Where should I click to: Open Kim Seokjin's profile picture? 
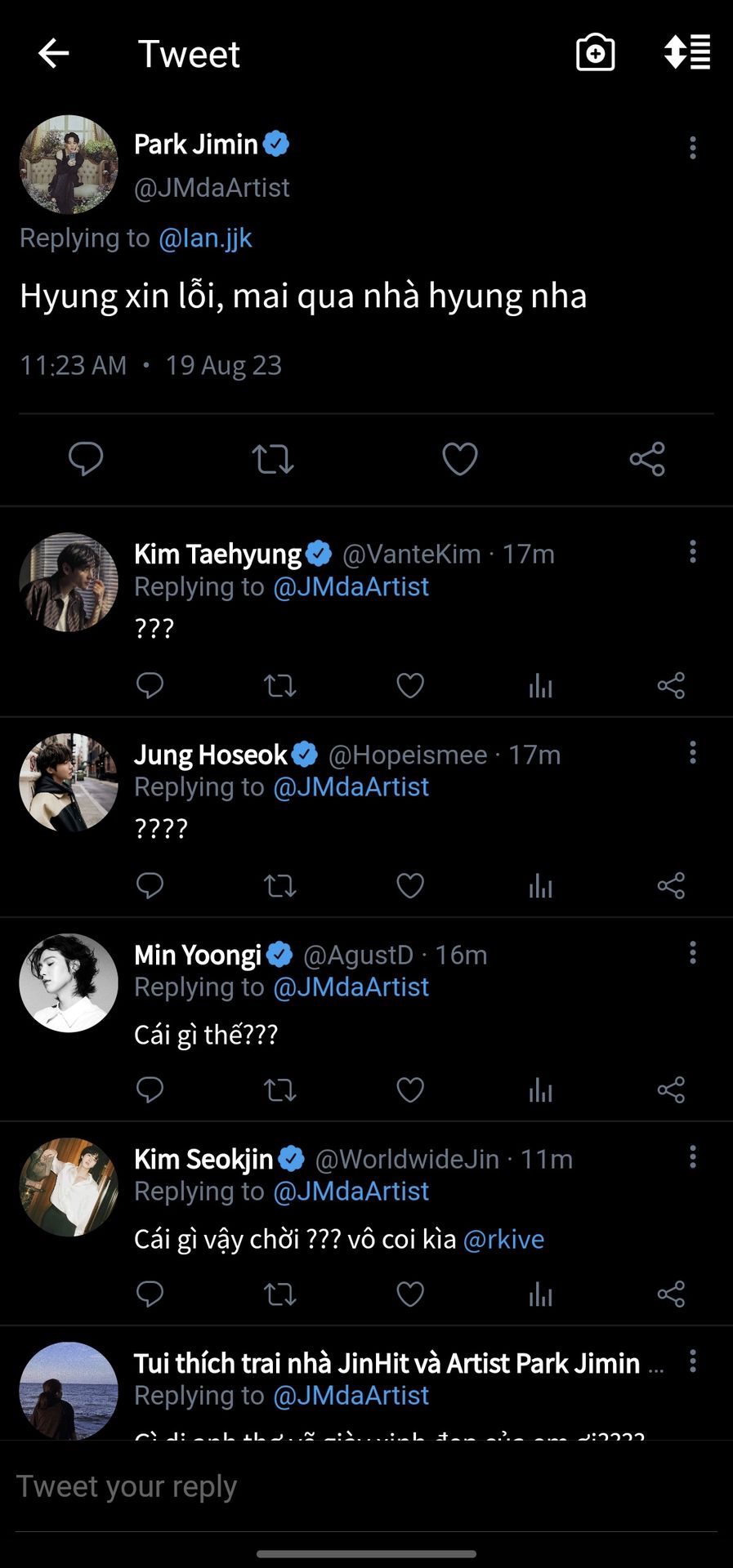point(69,1187)
